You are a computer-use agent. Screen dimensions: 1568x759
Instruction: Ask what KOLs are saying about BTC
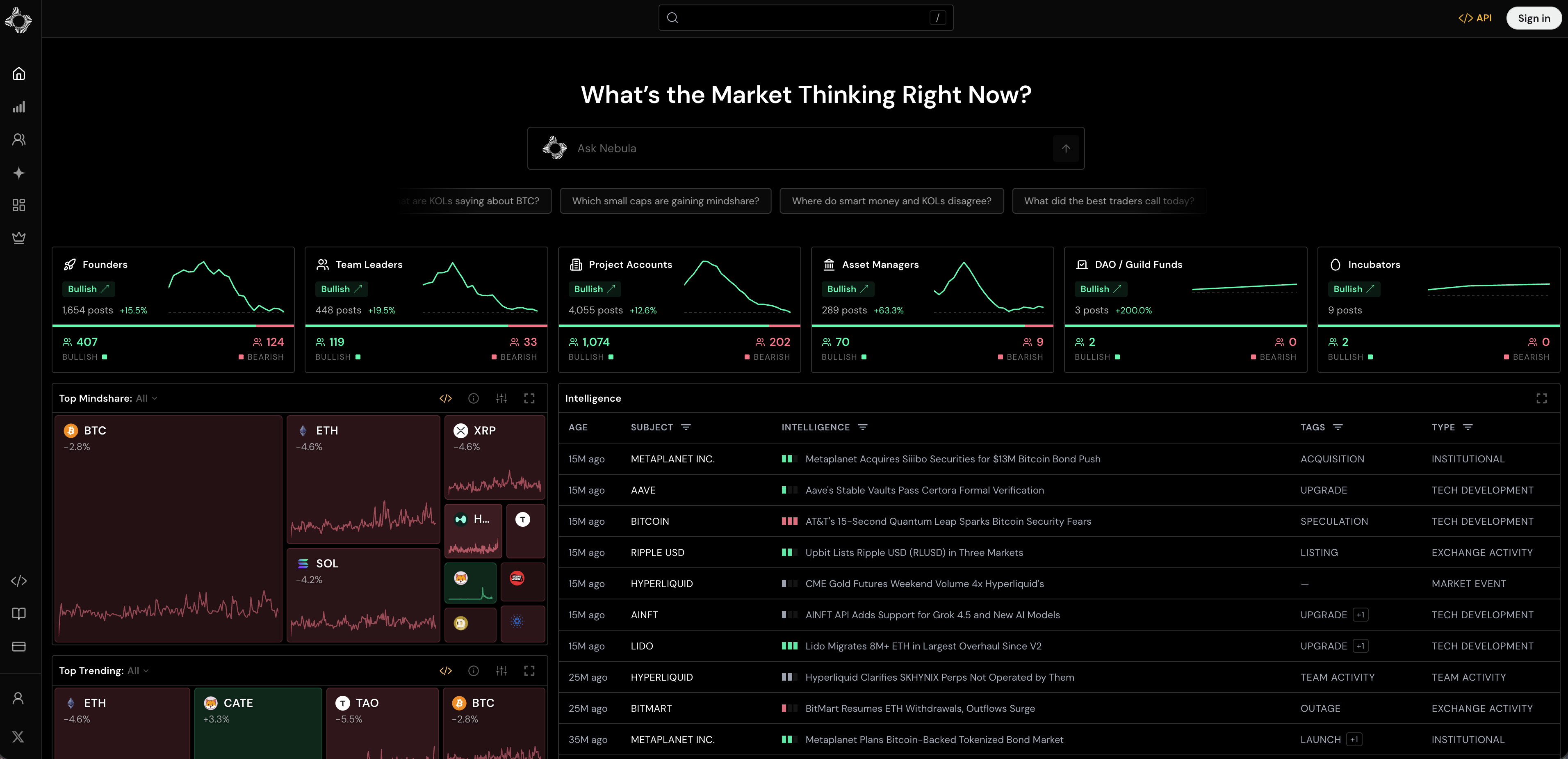[475, 201]
